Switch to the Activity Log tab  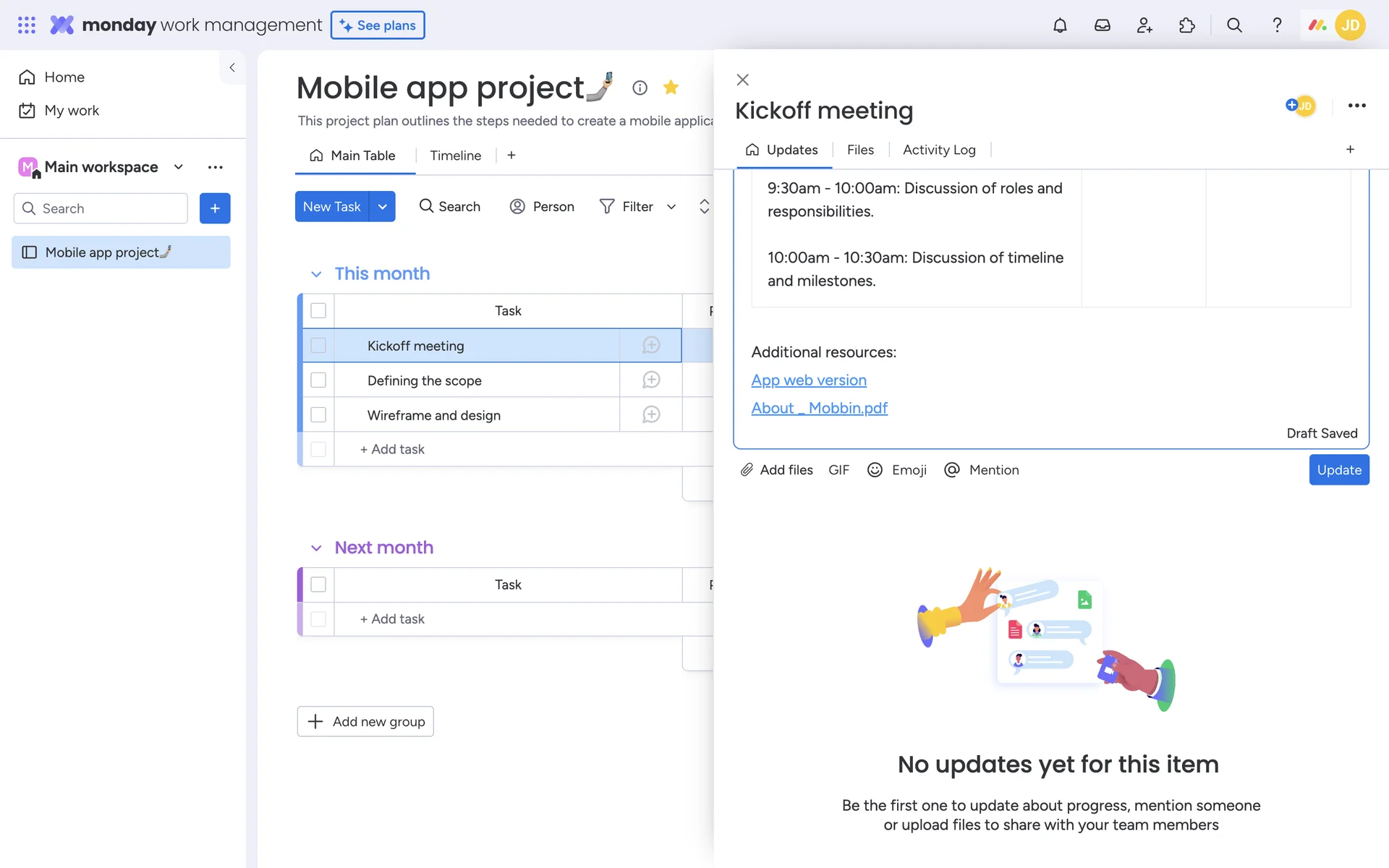939,150
